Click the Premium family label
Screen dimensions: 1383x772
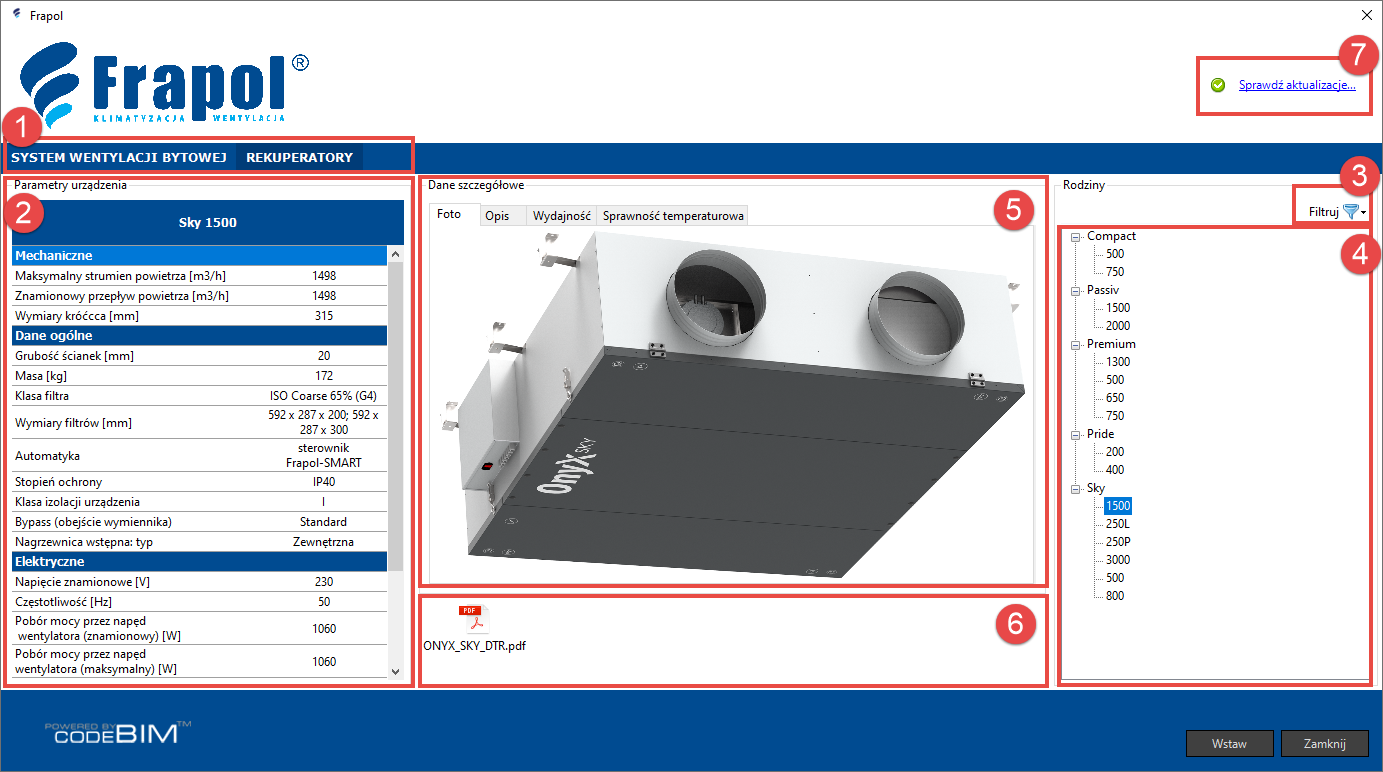pyautogui.click(x=1111, y=344)
